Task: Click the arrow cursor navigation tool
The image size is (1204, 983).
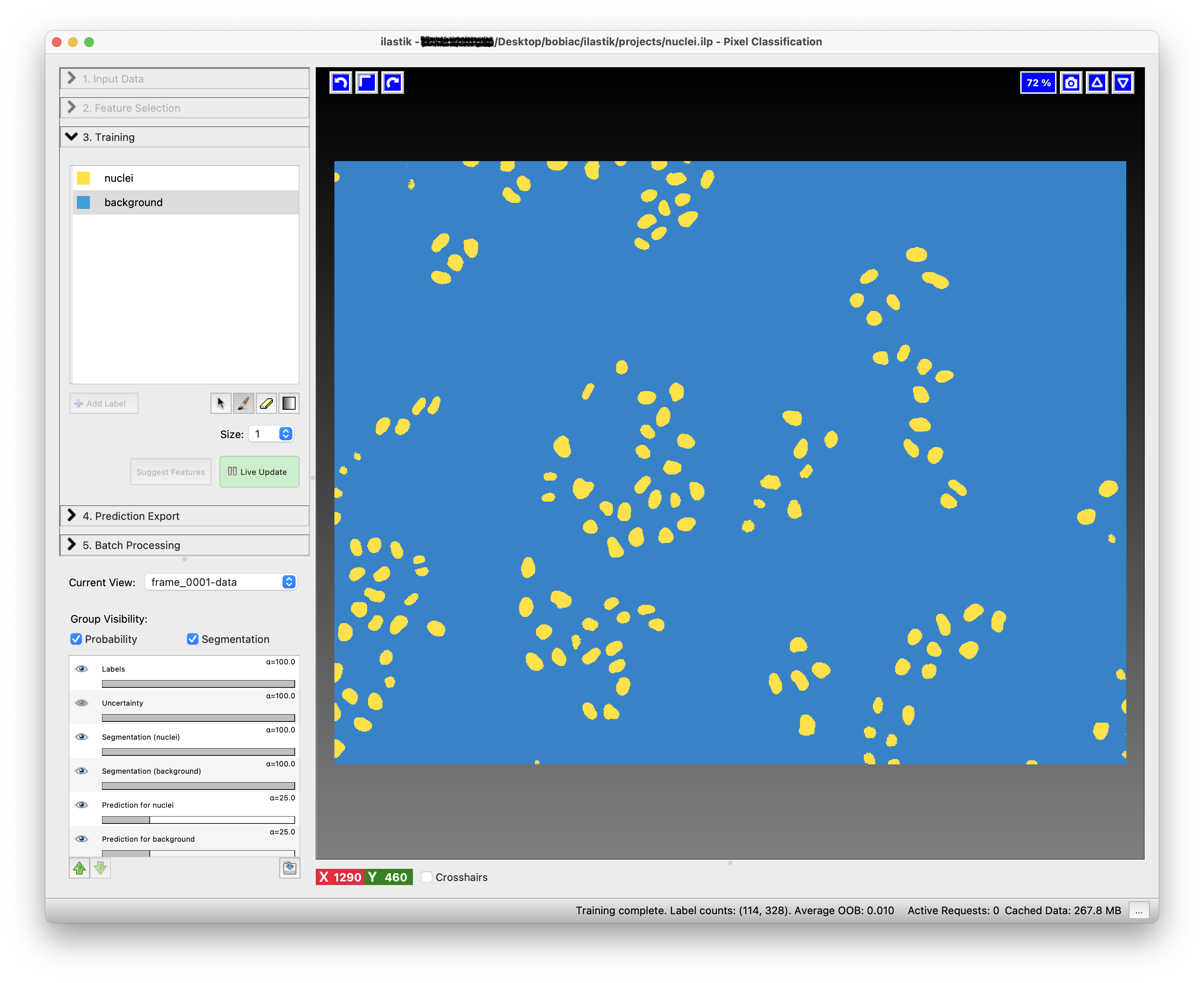Action: (x=221, y=403)
